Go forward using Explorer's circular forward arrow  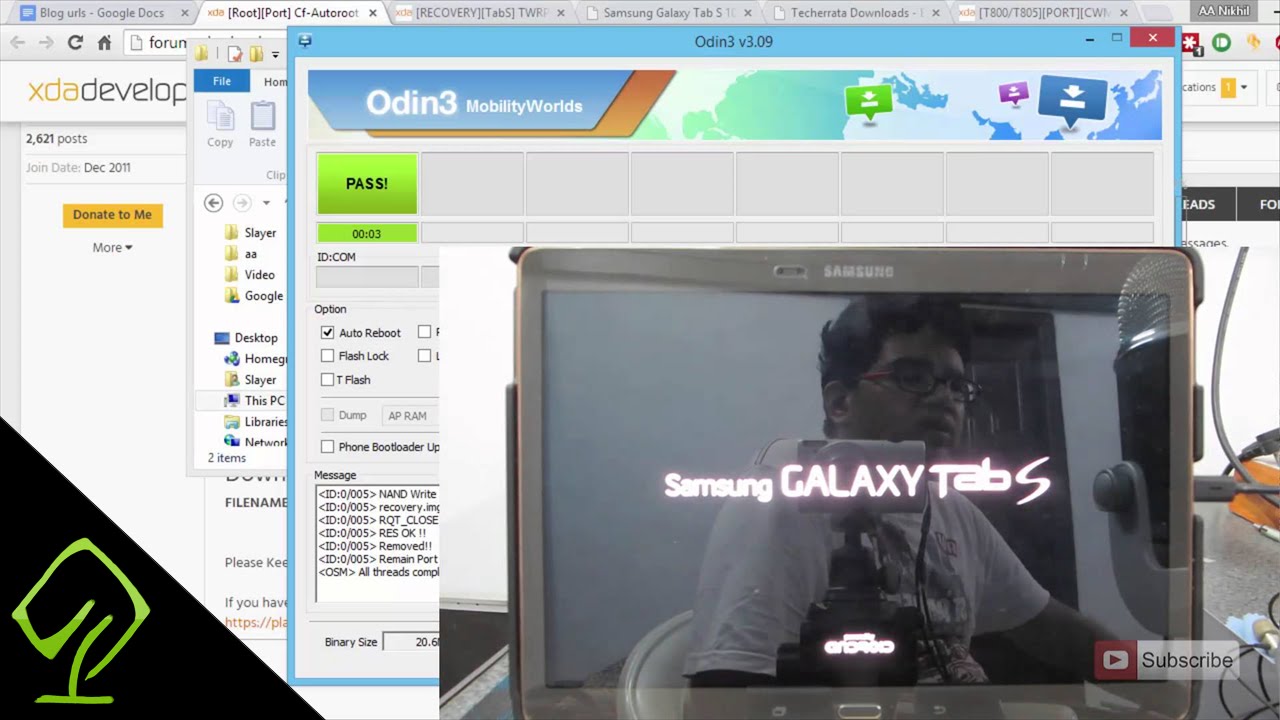pos(241,203)
